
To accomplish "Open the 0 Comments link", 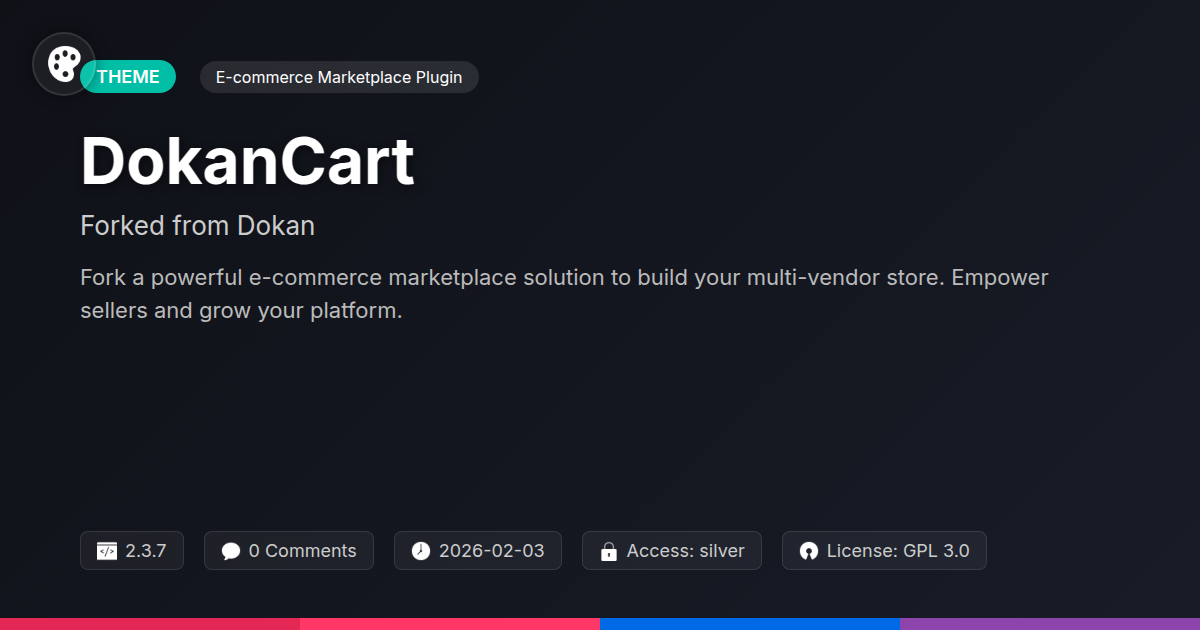I will point(289,551).
